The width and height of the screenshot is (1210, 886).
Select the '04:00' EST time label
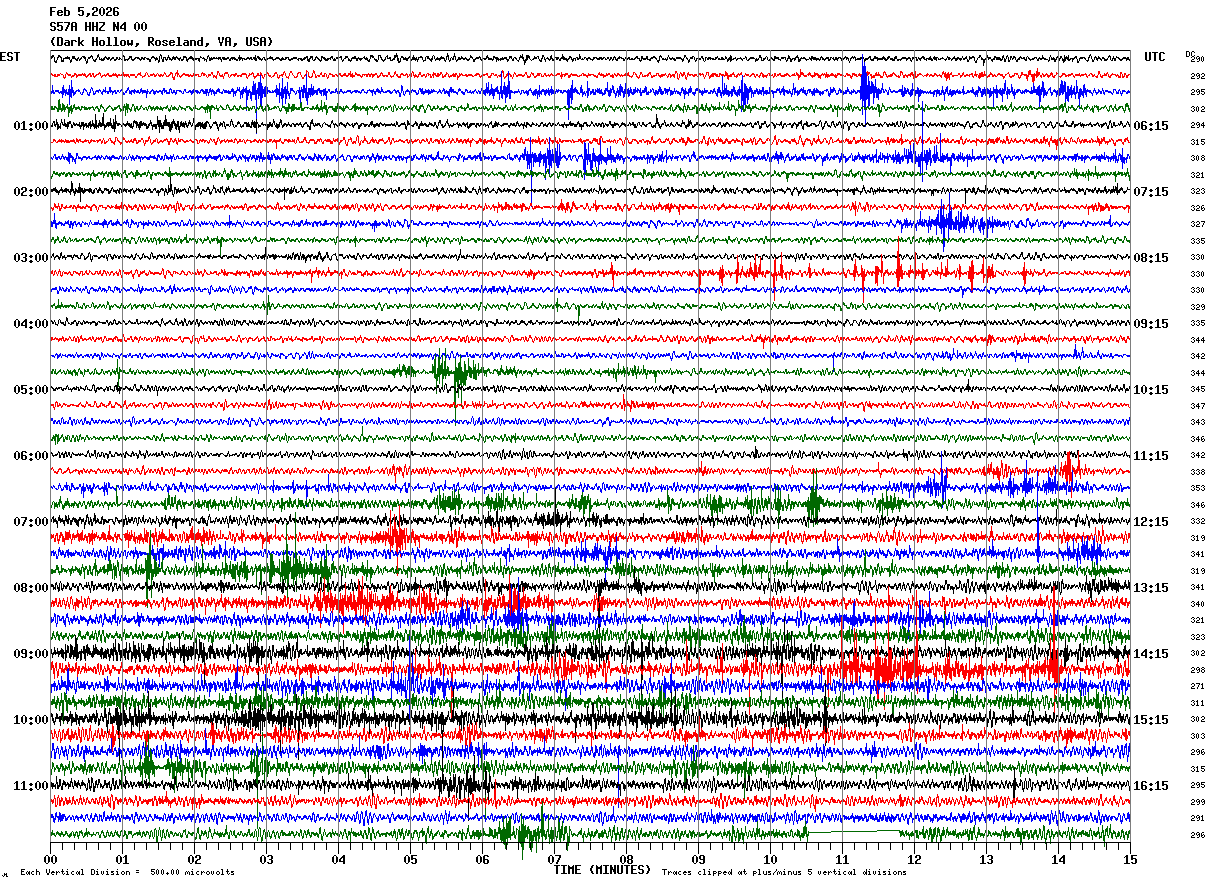click(31, 324)
